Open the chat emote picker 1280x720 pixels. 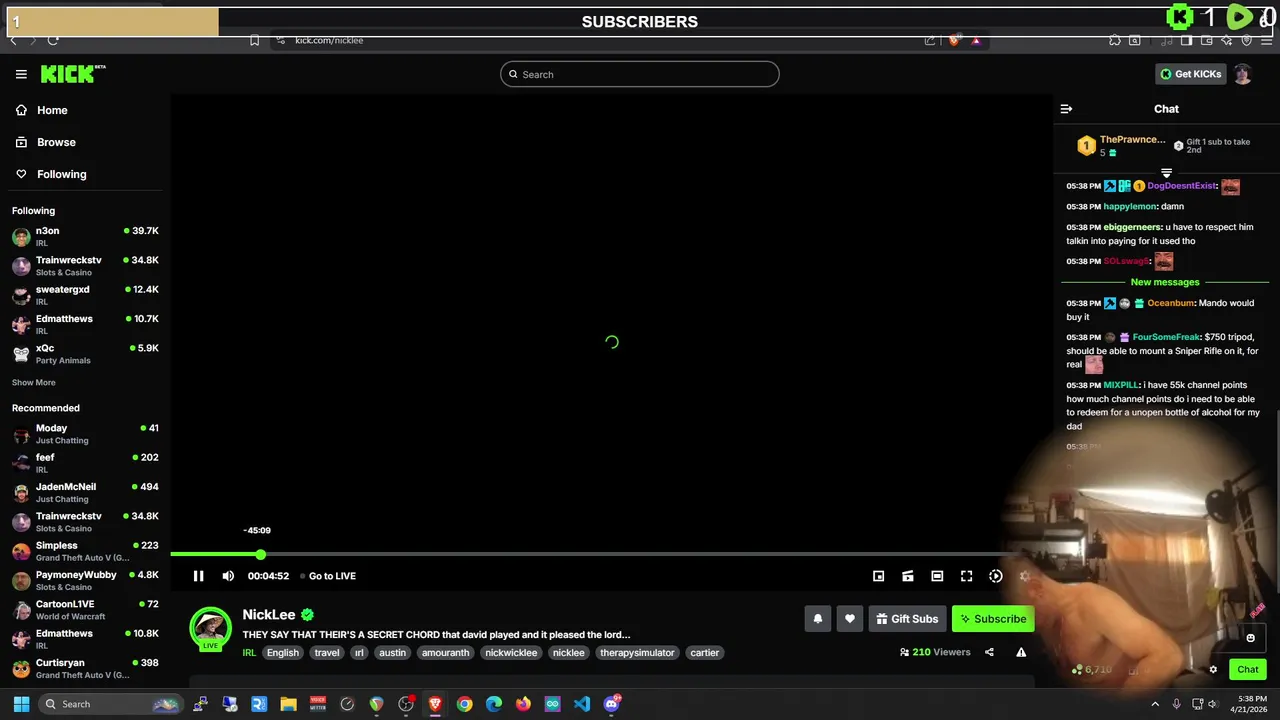point(1250,638)
